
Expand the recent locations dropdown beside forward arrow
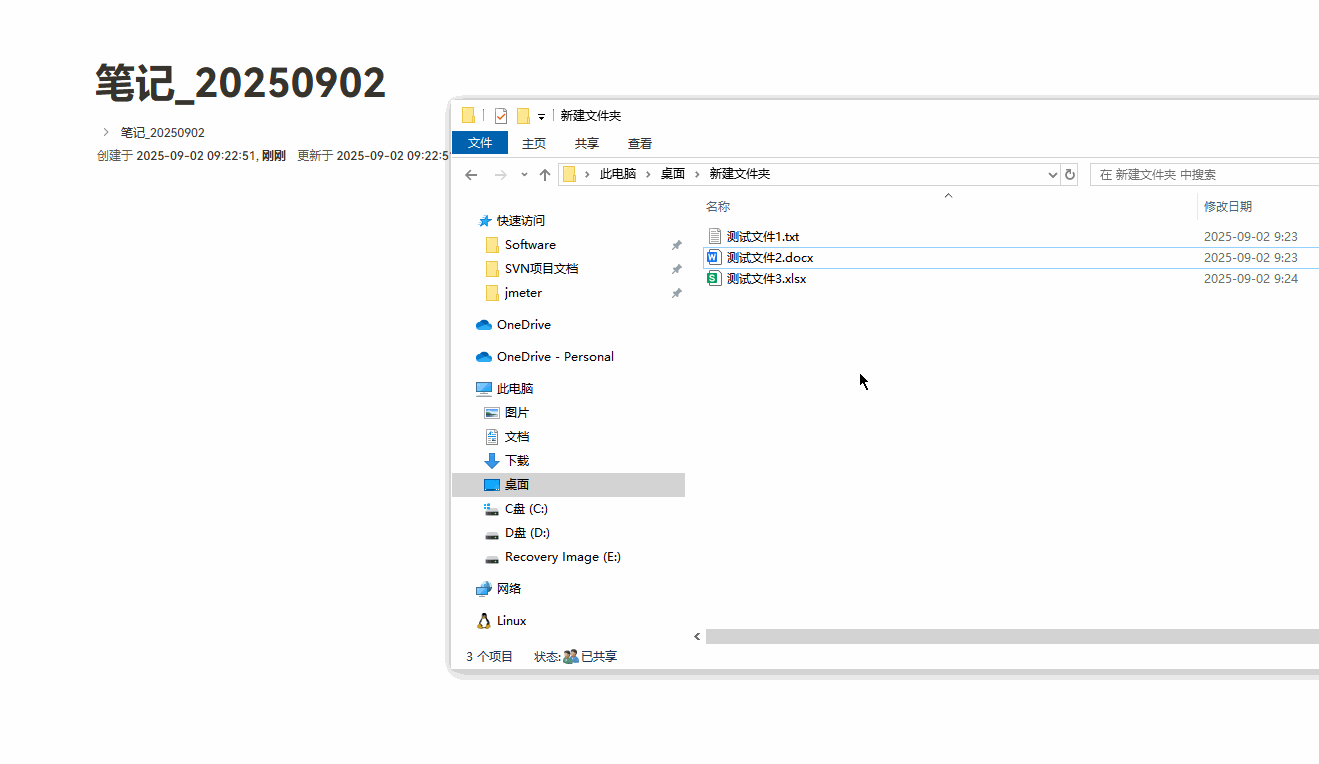(523, 174)
